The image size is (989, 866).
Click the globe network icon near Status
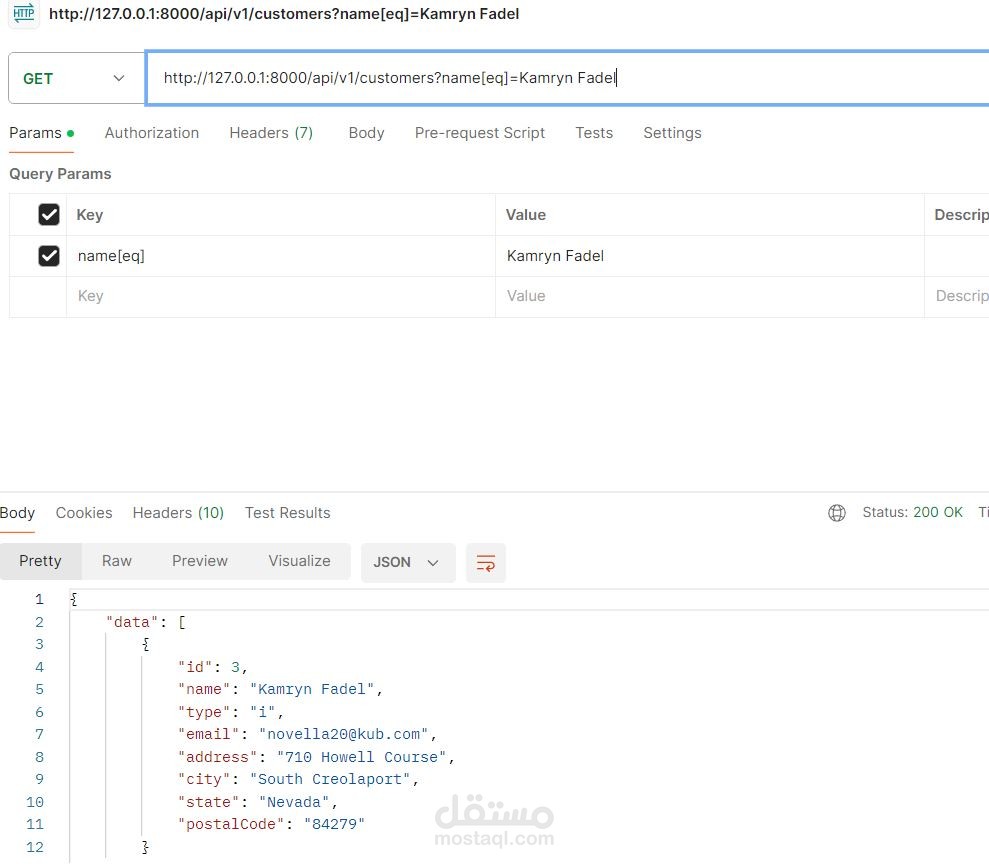[836, 513]
